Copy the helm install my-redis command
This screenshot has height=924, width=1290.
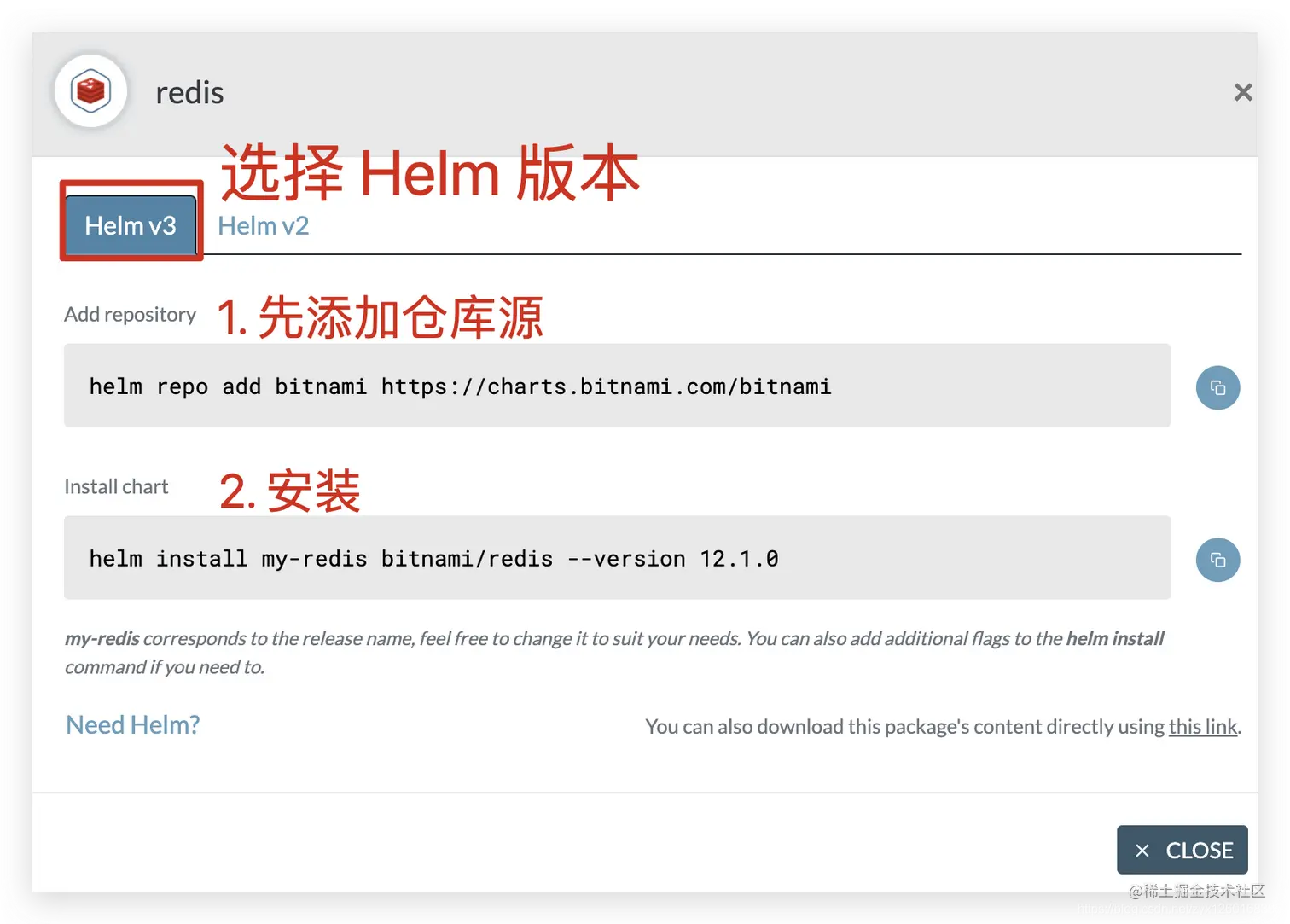pyautogui.click(x=1217, y=560)
